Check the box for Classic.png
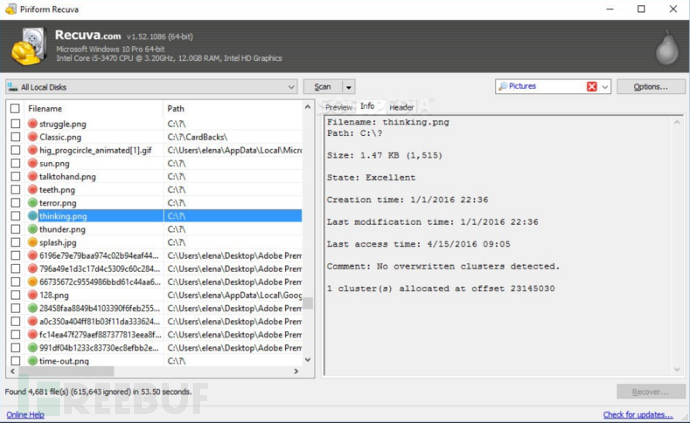Viewport: 690px width, 423px height. [x=15, y=137]
